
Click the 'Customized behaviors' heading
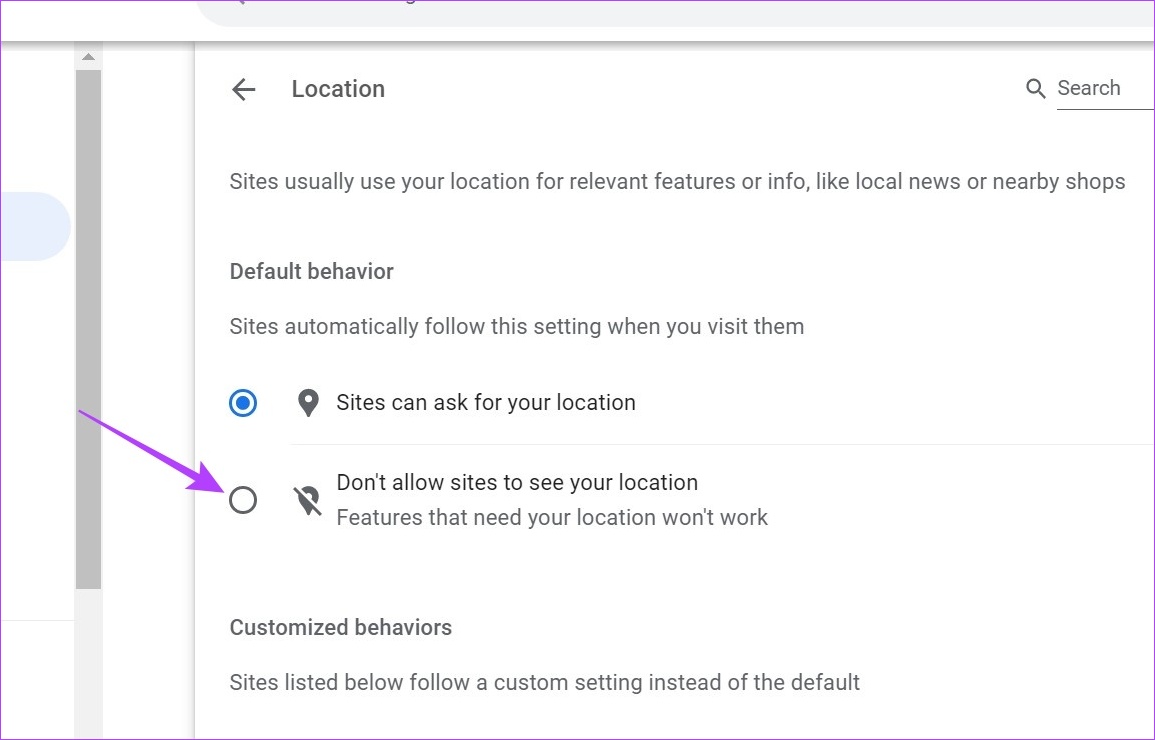tap(341, 627)
